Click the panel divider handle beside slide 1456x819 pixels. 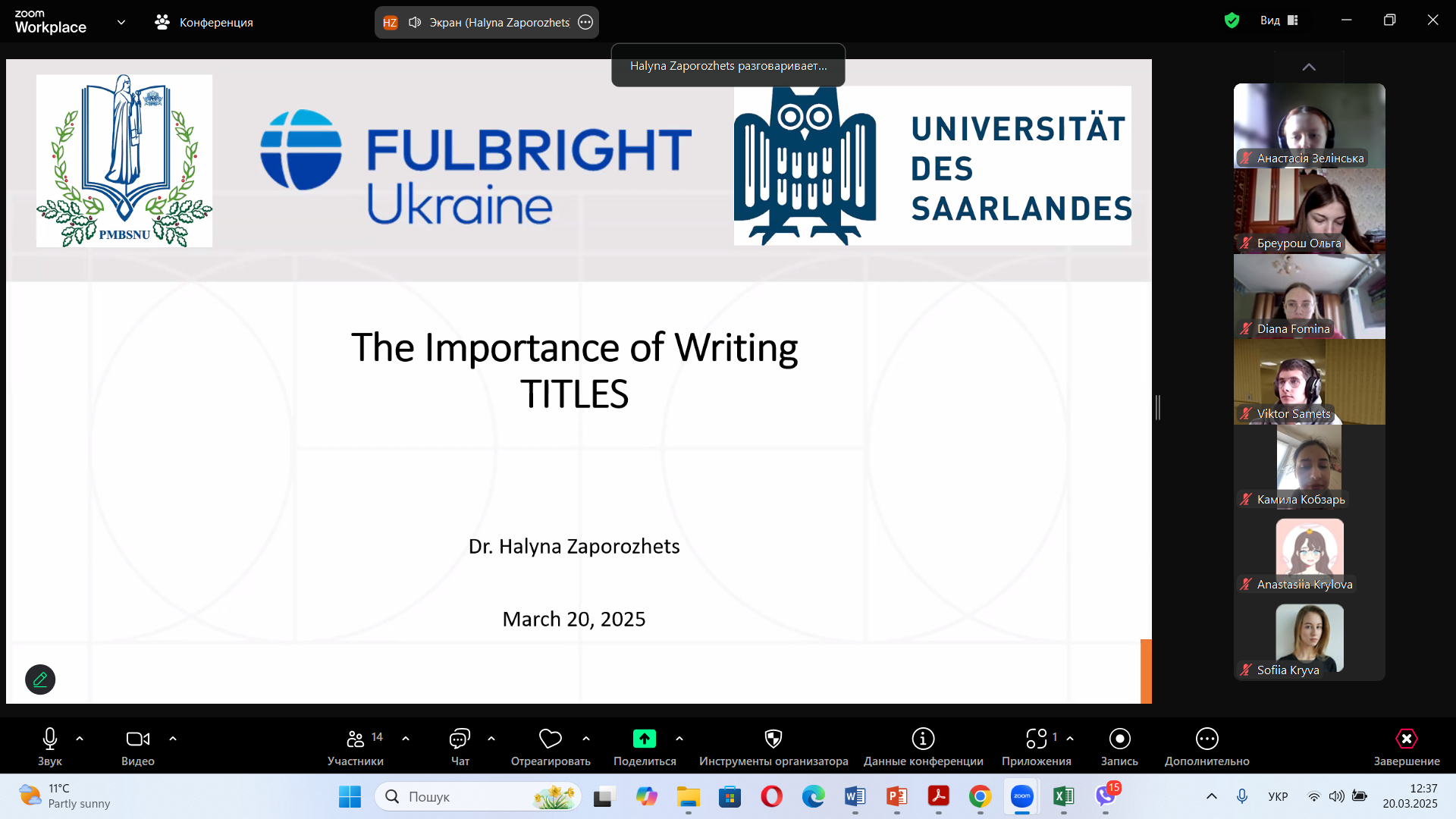pyautogui.click(x=1158, y=407)
